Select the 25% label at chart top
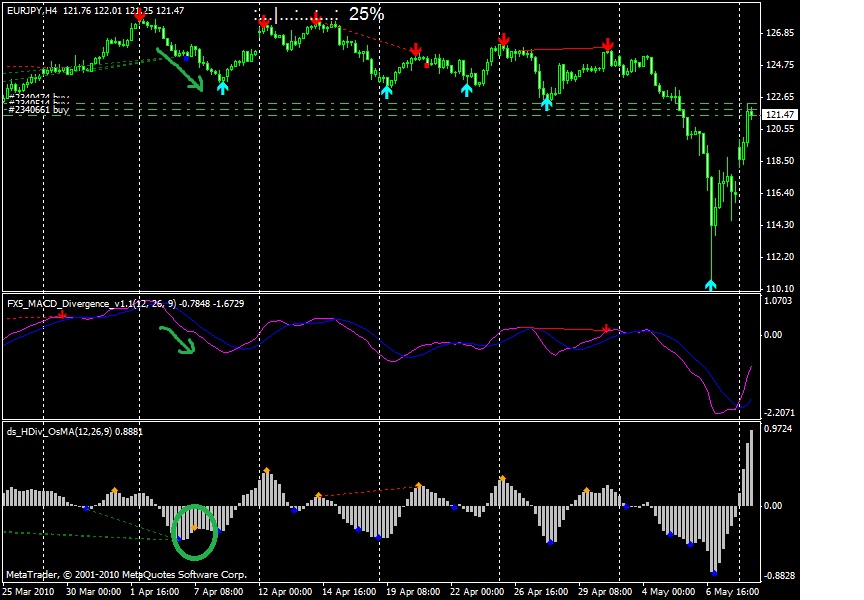The image size is (864, 600). (366, 14)
